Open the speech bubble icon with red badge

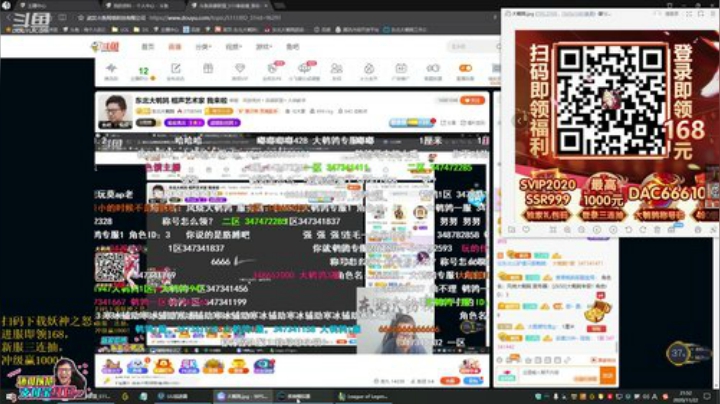point(304,68)
